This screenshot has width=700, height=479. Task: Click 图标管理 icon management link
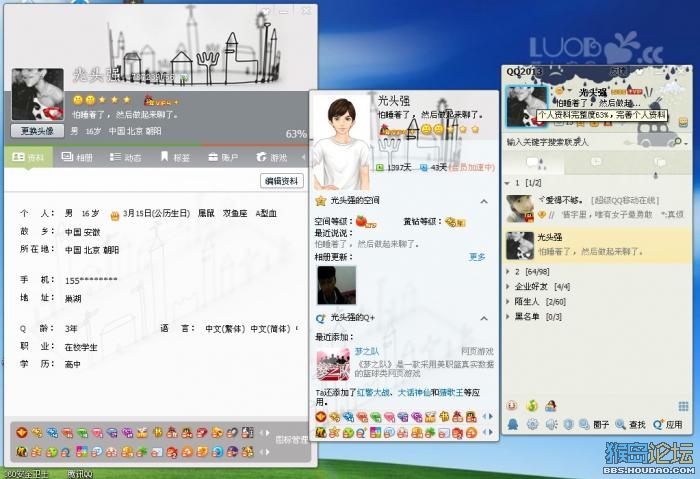pos(291,440)
